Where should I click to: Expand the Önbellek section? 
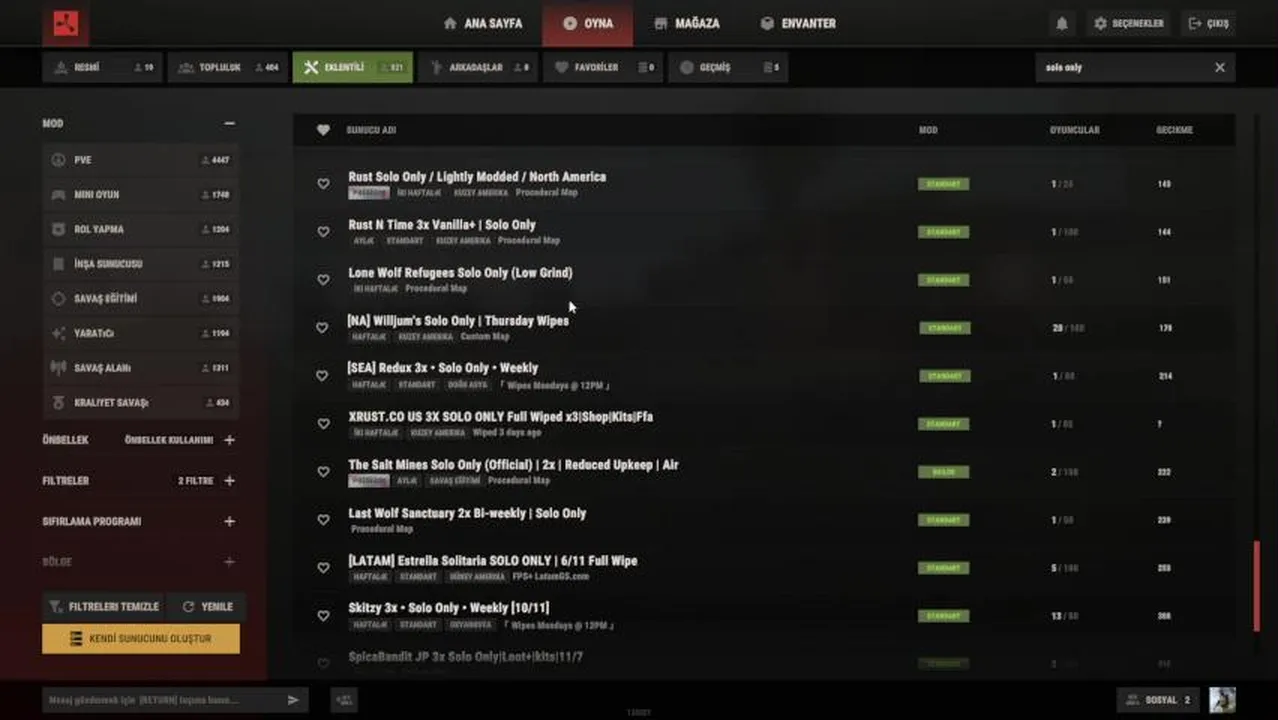tap(229, 440)
